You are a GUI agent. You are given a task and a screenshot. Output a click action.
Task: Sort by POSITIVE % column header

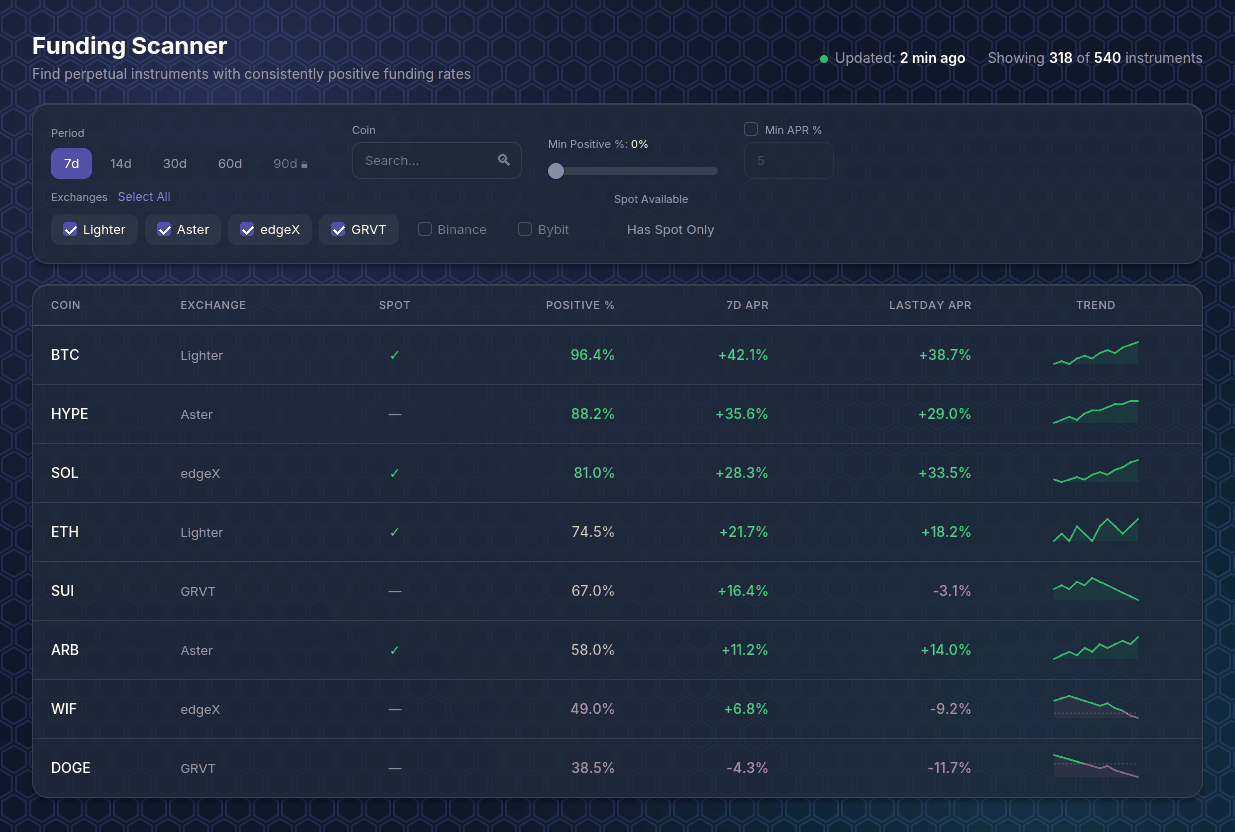click(x=580, y=305)
